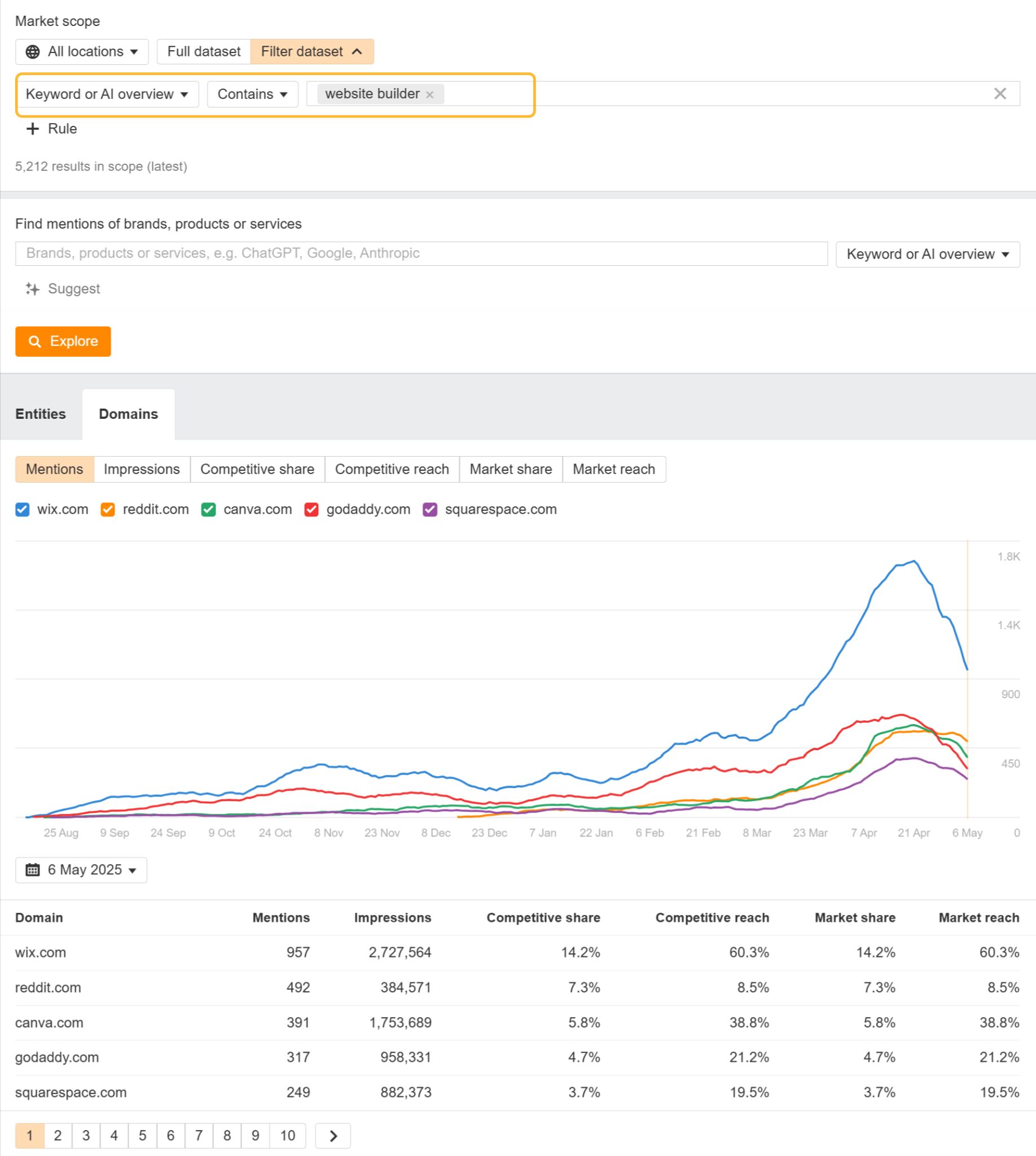Click the 6 May marker on chart timeline
1036x1156 pixels.
(x=967, y=833)
